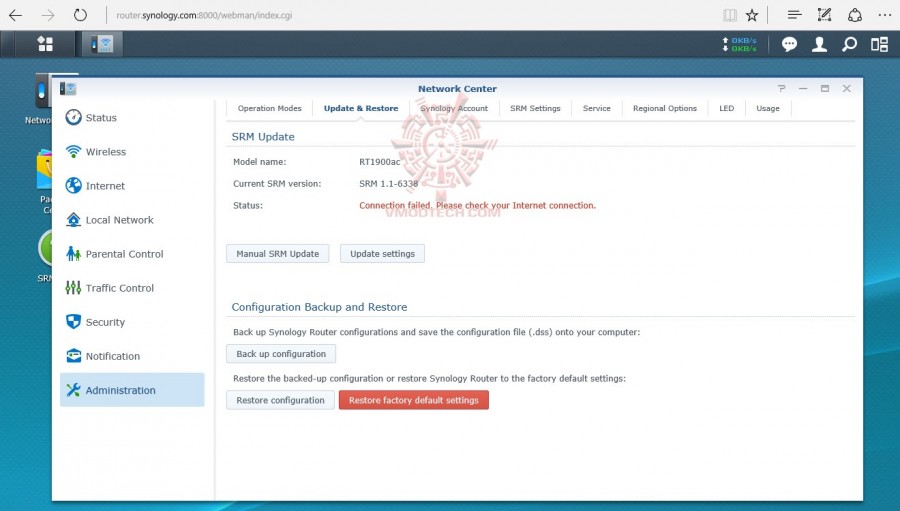Open Parental Control section in sidebar
Screen dimensions: 900x511
click(132, 254)
